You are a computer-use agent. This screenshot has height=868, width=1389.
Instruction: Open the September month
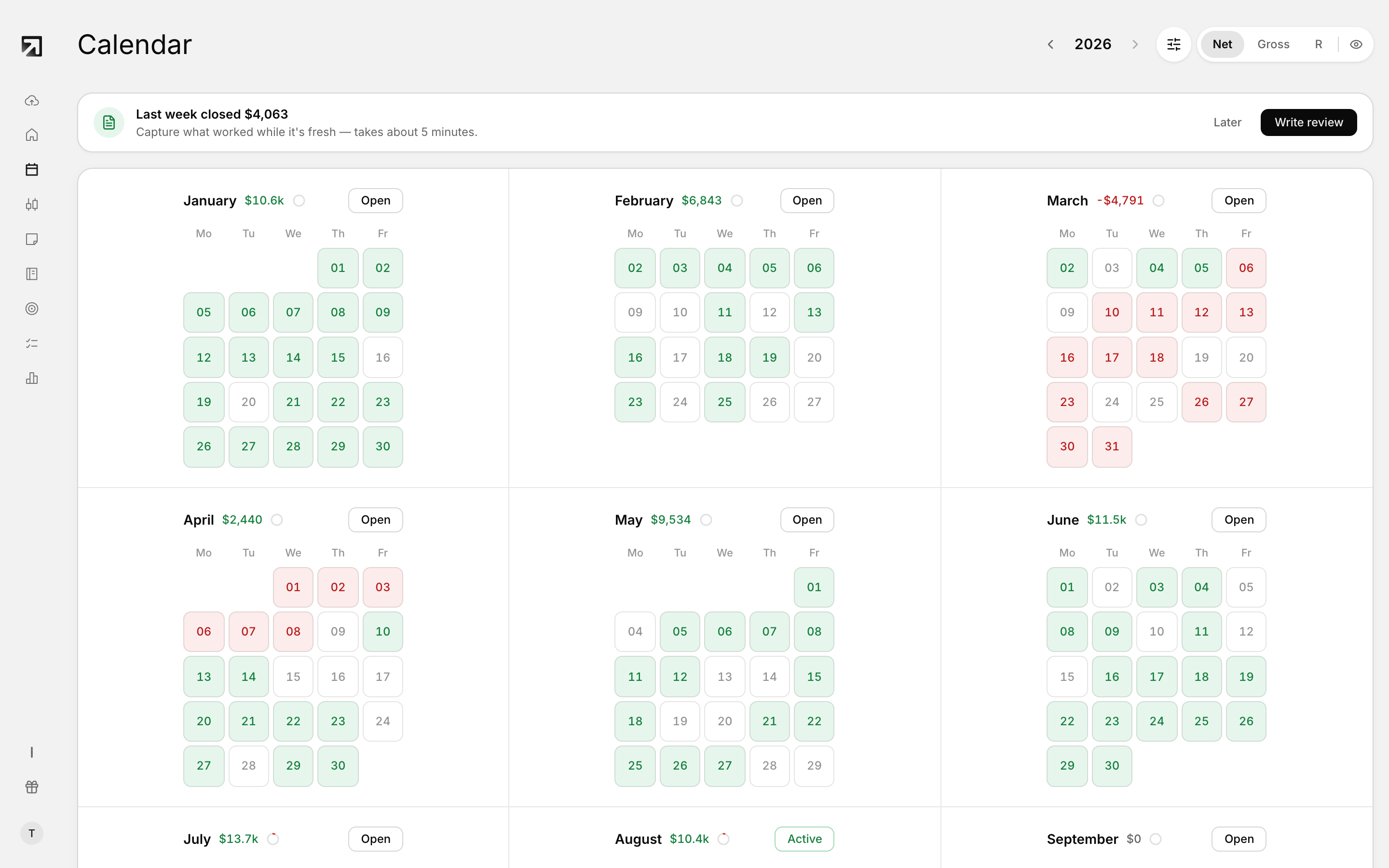1239,839
